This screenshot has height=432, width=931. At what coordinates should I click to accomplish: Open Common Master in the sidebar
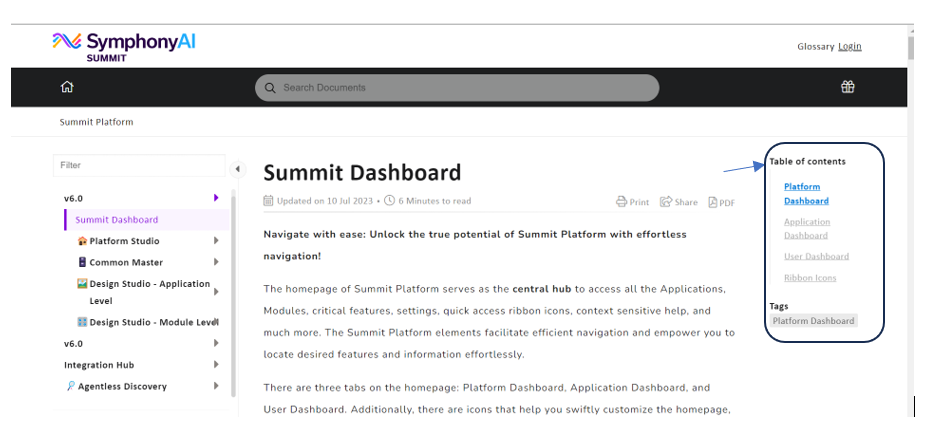point(126,262)
